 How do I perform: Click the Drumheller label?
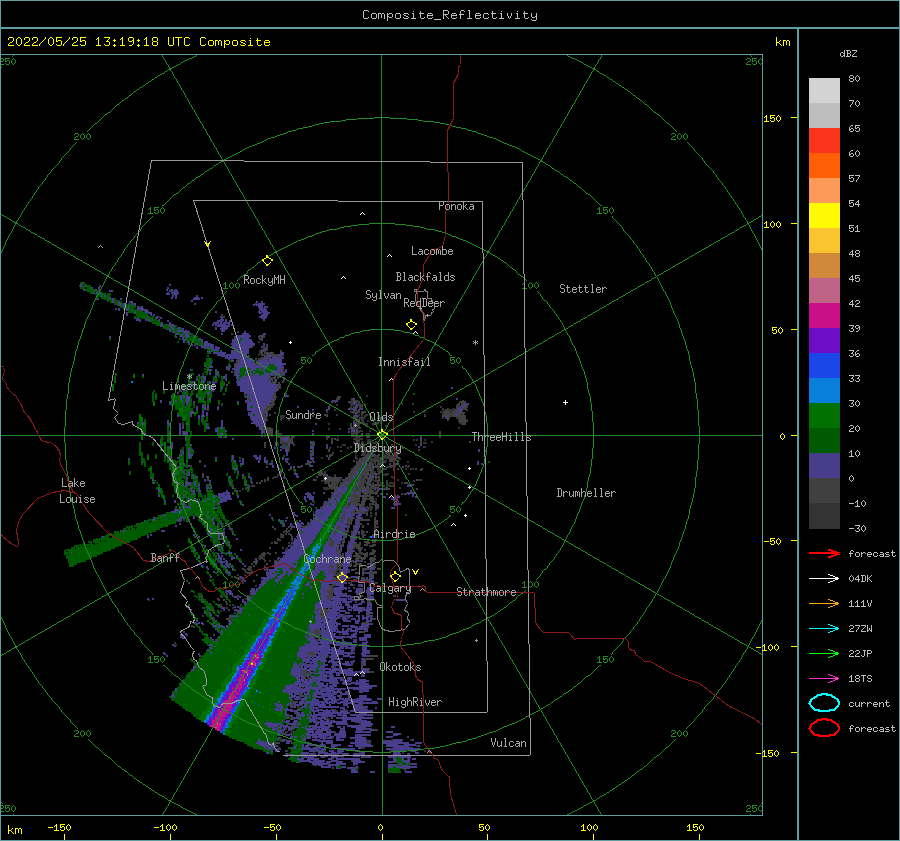click(x=586, y=493)
